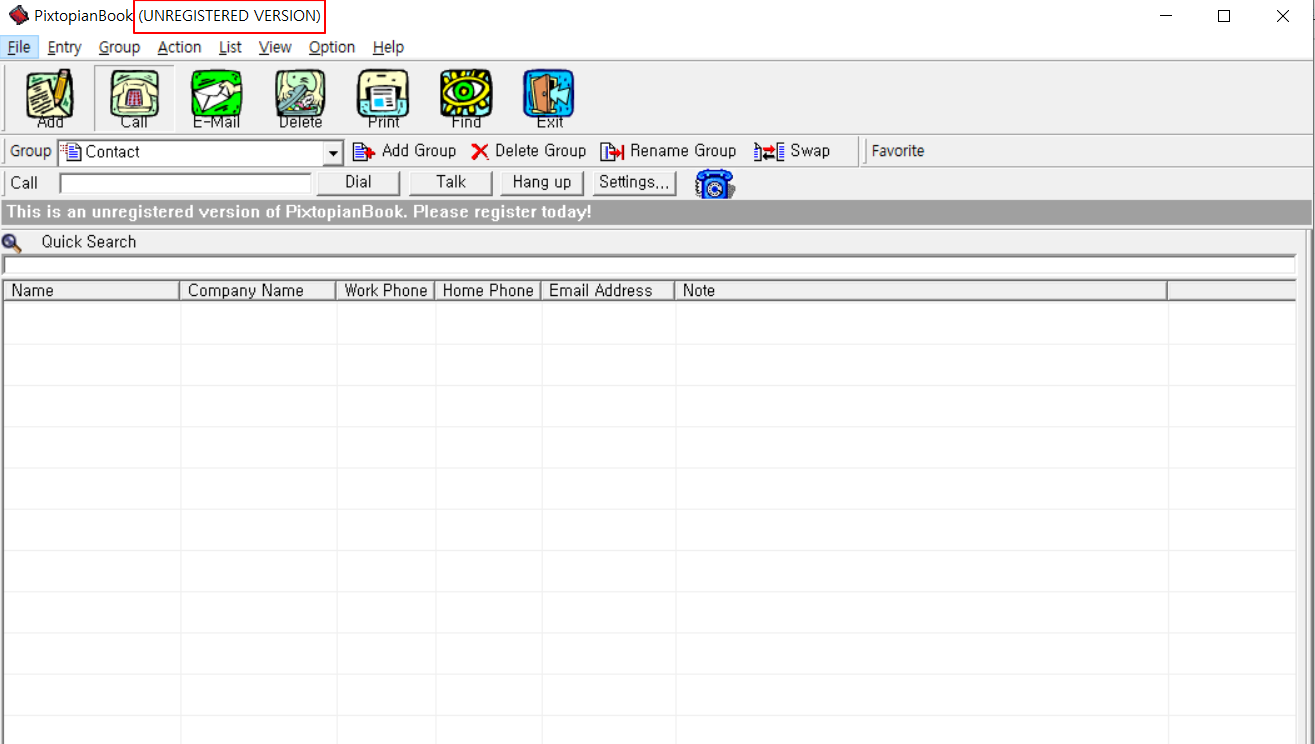Click the Delete entry toolbar icon
Viewport: 1315px width, 744px height.
tap(300, 99)
